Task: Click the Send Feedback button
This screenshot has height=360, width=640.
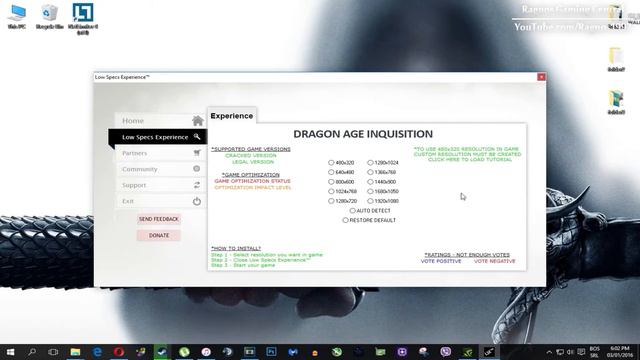Action: (x=159, y=219)
